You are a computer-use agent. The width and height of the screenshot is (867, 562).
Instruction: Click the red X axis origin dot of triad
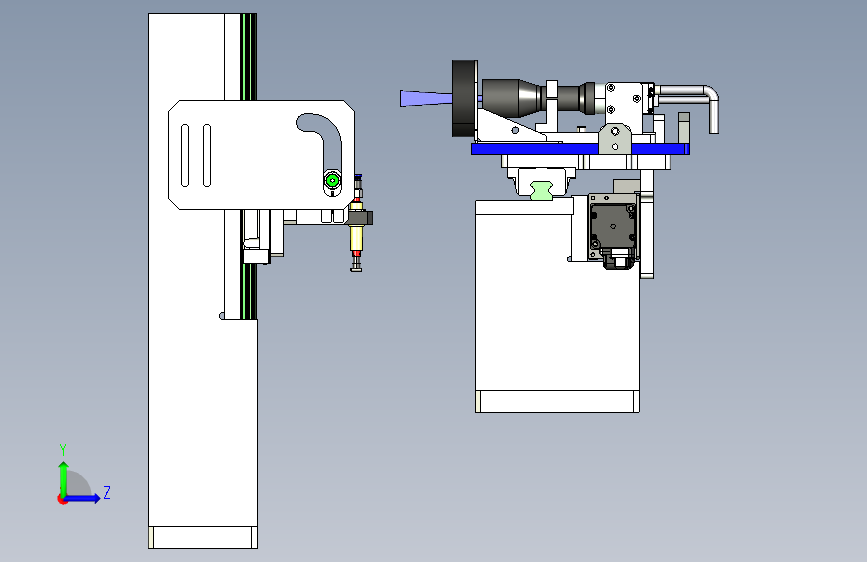coord(61,499)
